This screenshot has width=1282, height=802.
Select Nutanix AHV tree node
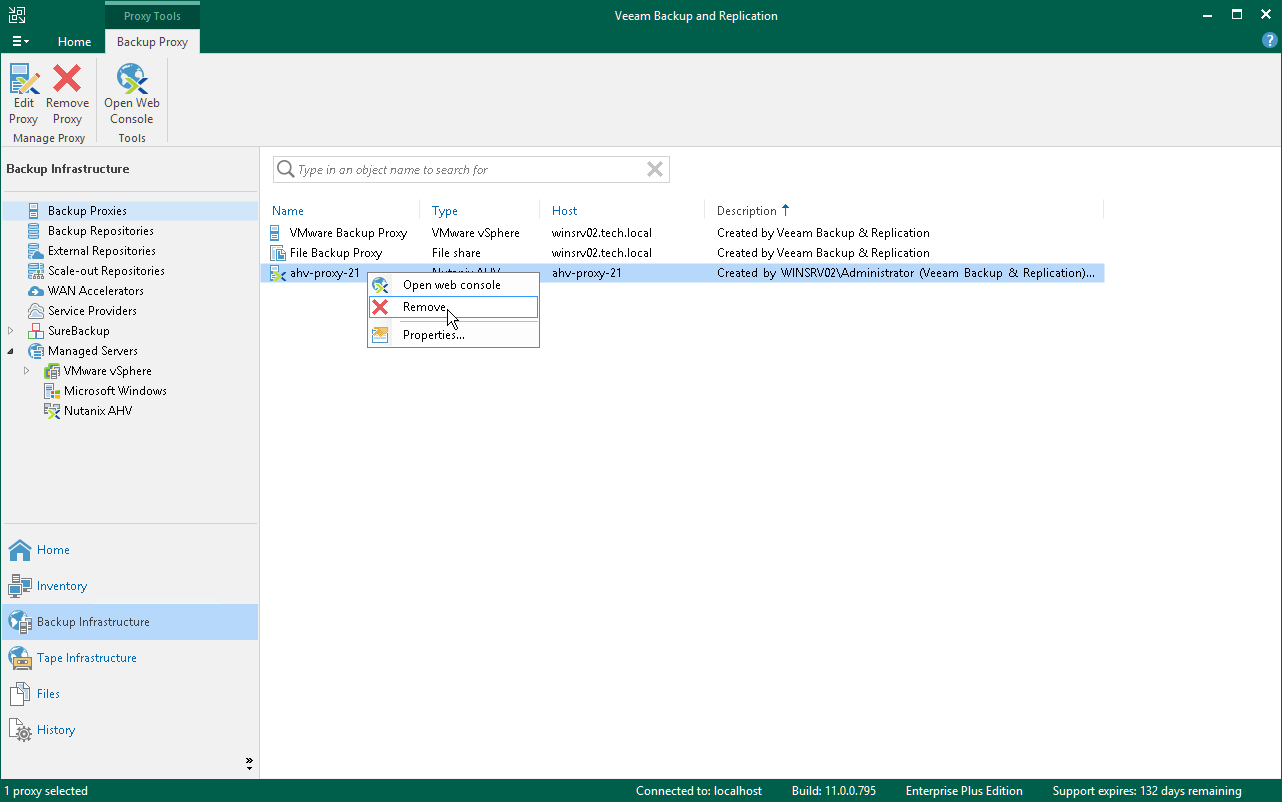point(97,411)
